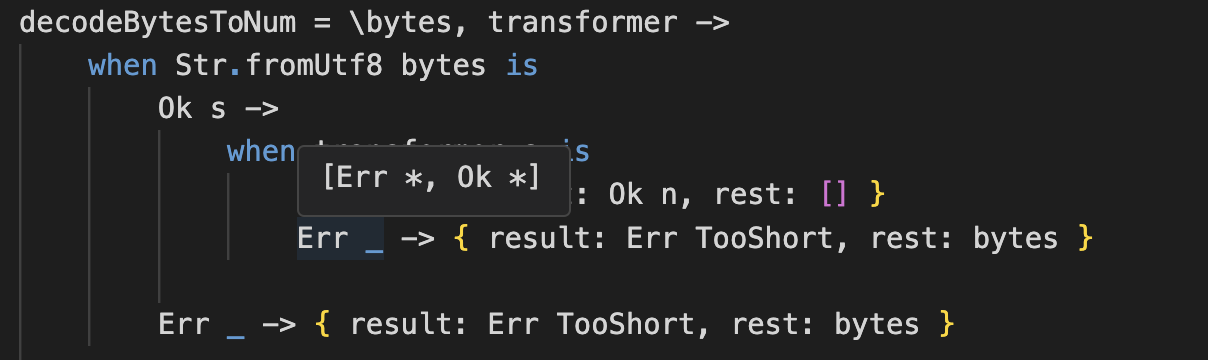The image size is (1208, 360).
Task: Click the opening brace on the last line
Action: [x=321, y=324]
